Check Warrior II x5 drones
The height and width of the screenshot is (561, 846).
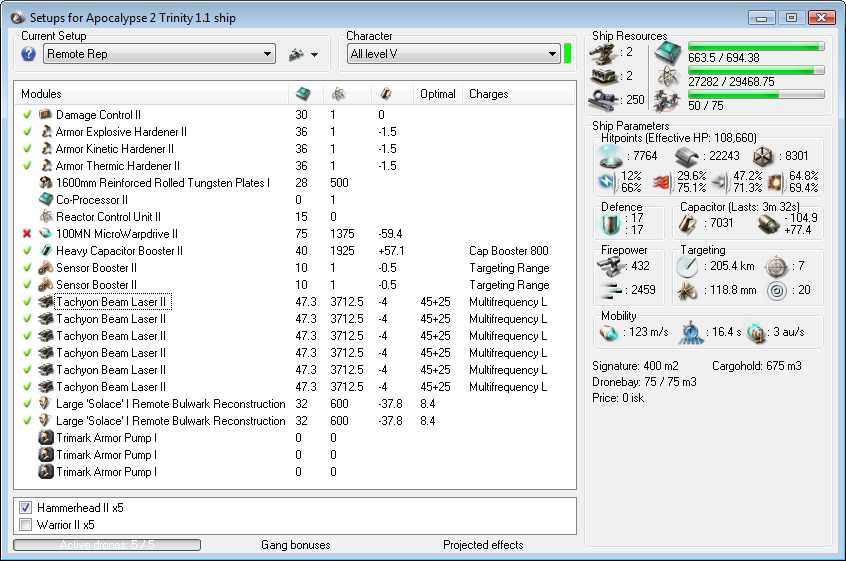(25, 525)
